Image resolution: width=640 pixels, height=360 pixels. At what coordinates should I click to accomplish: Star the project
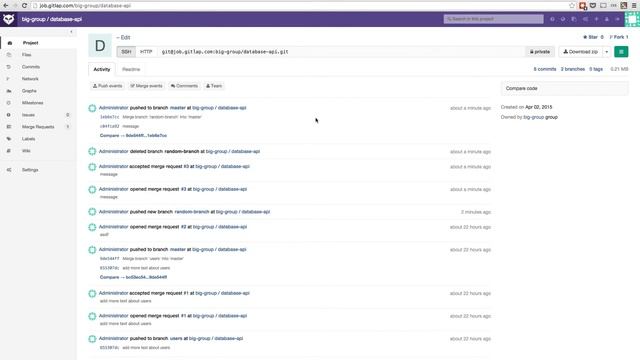593,37
